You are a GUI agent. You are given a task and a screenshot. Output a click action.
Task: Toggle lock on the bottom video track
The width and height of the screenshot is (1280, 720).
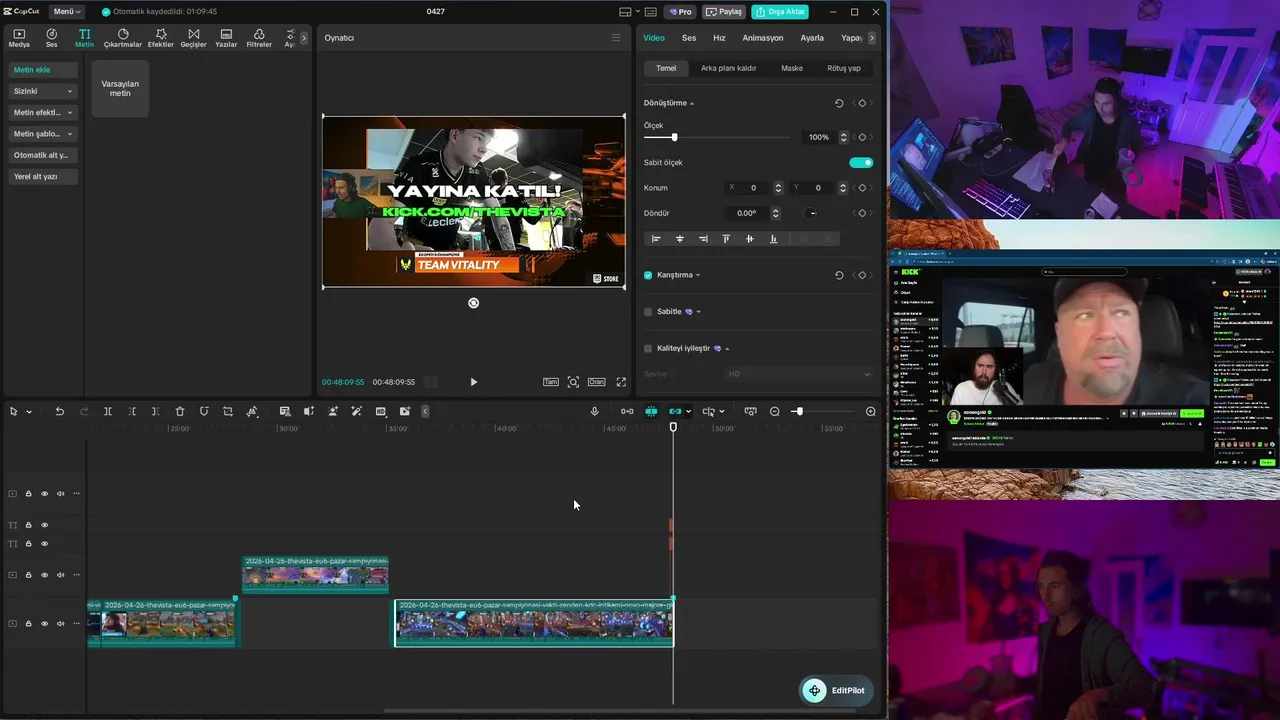28,624
